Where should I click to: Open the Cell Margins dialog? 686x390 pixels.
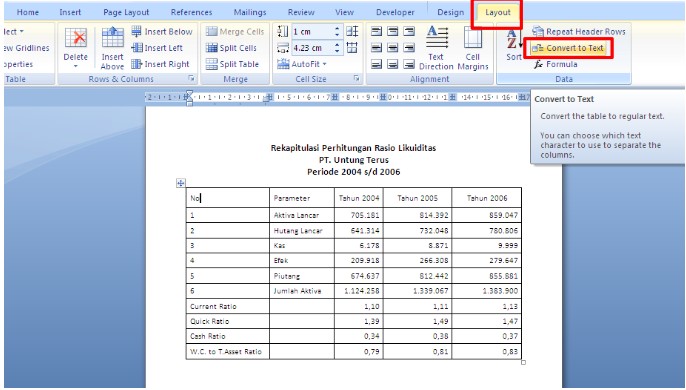click(x=473, y=48)
